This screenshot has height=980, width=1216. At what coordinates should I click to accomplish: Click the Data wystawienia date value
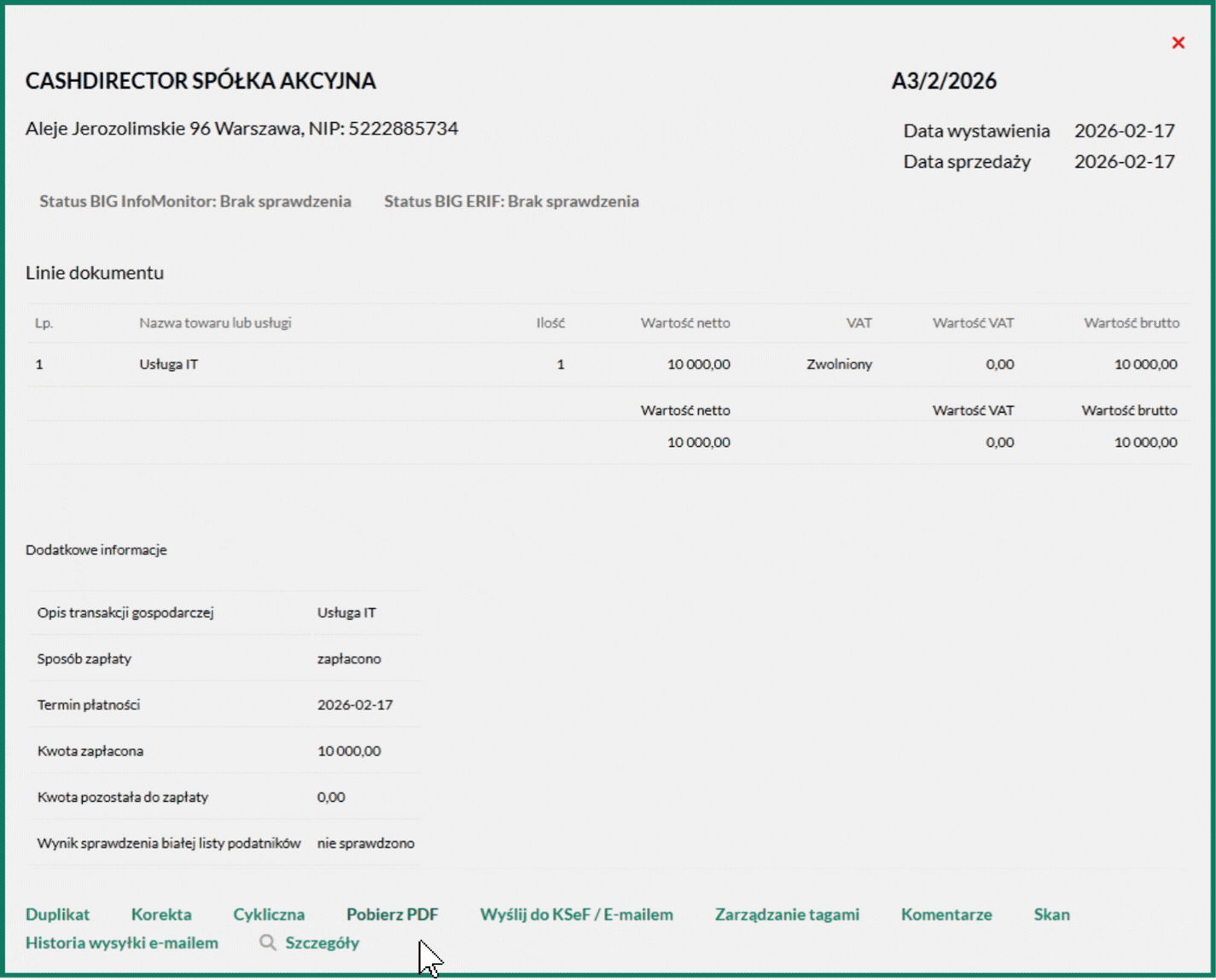(x=1124, y=130)
